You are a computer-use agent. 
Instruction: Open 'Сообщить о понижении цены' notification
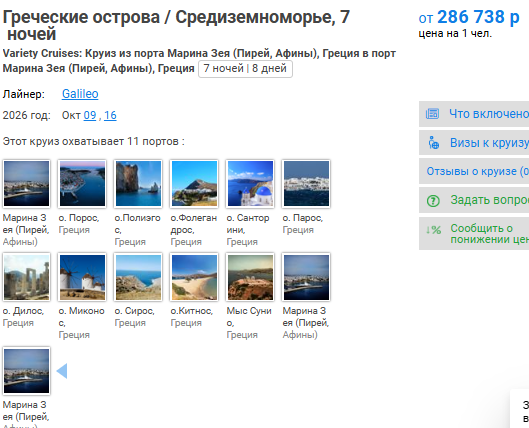click(490, 233)
